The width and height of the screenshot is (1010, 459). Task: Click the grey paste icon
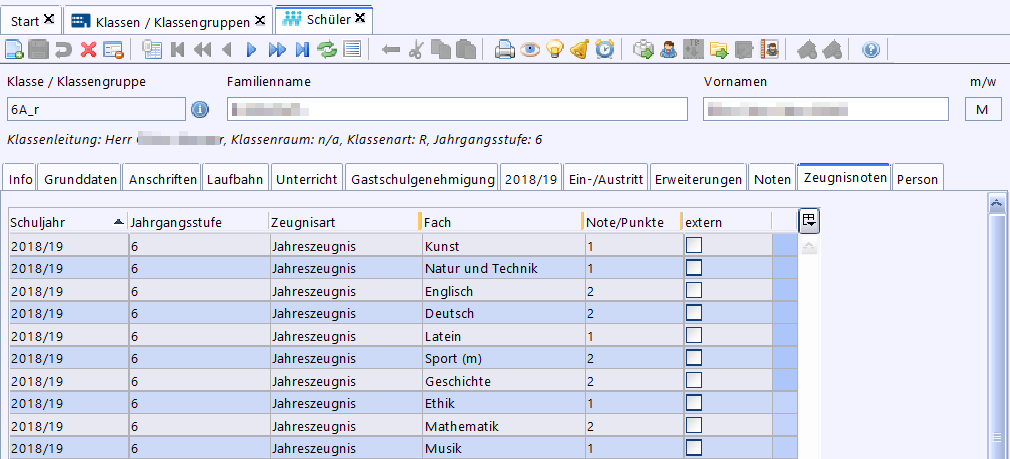click(465, 50)
